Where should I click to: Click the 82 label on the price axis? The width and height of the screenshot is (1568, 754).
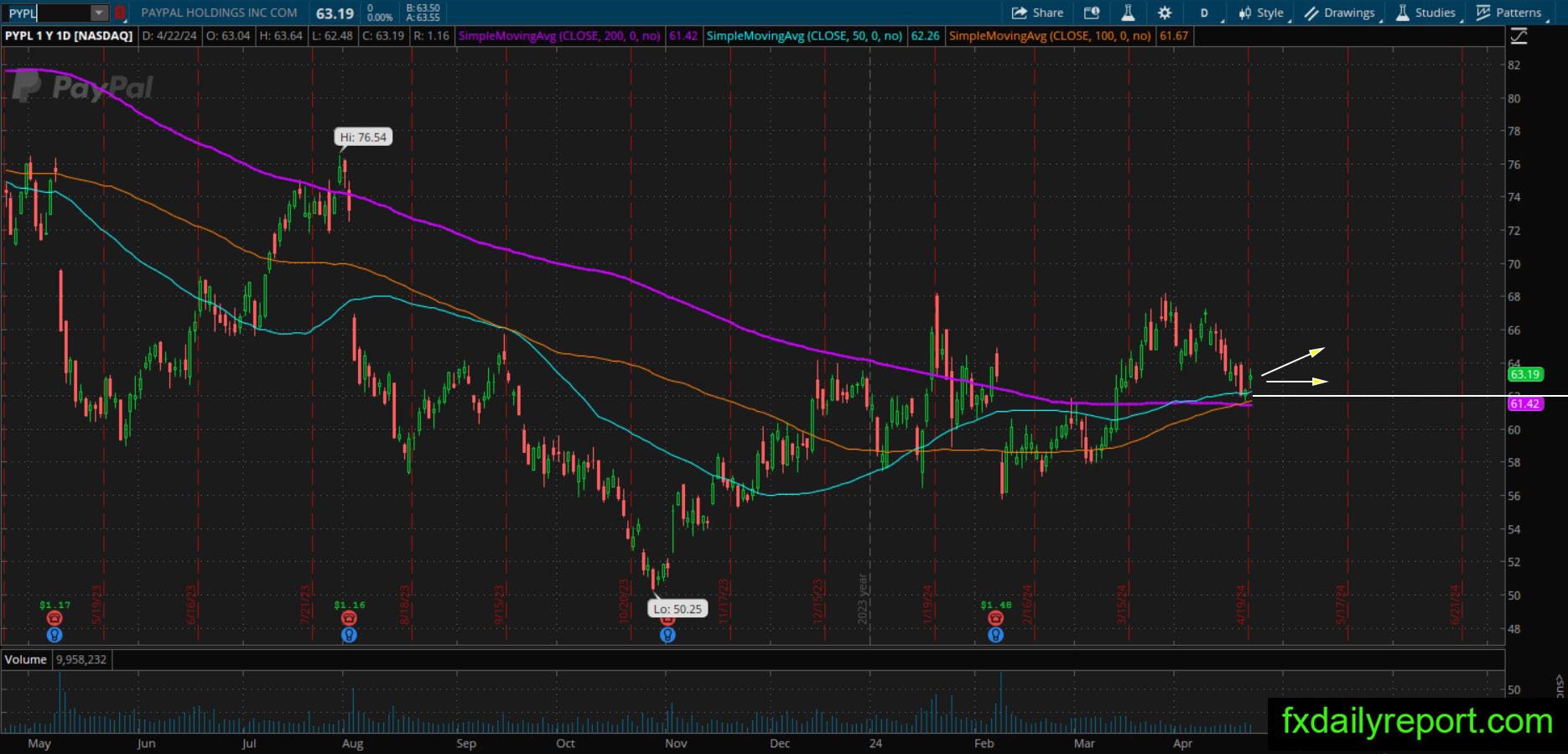coord(1513,65)
